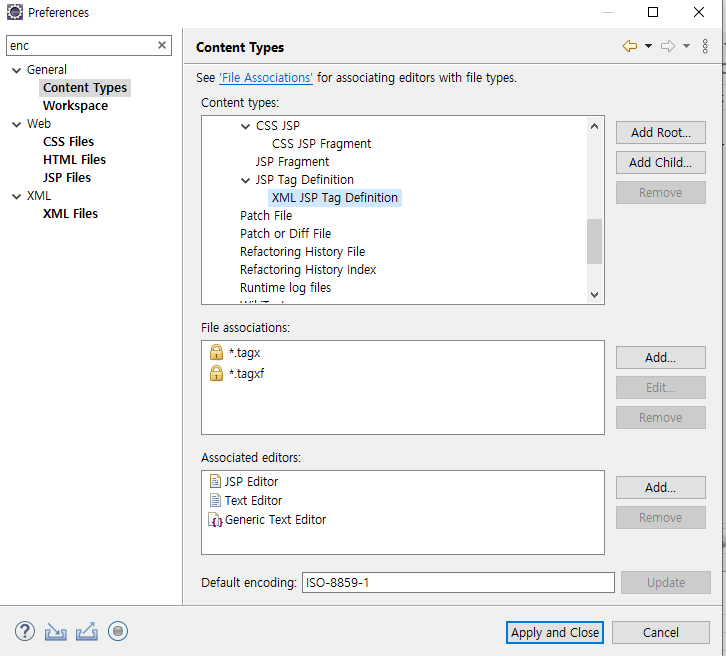Select the Web category label

tap(39, 124)
